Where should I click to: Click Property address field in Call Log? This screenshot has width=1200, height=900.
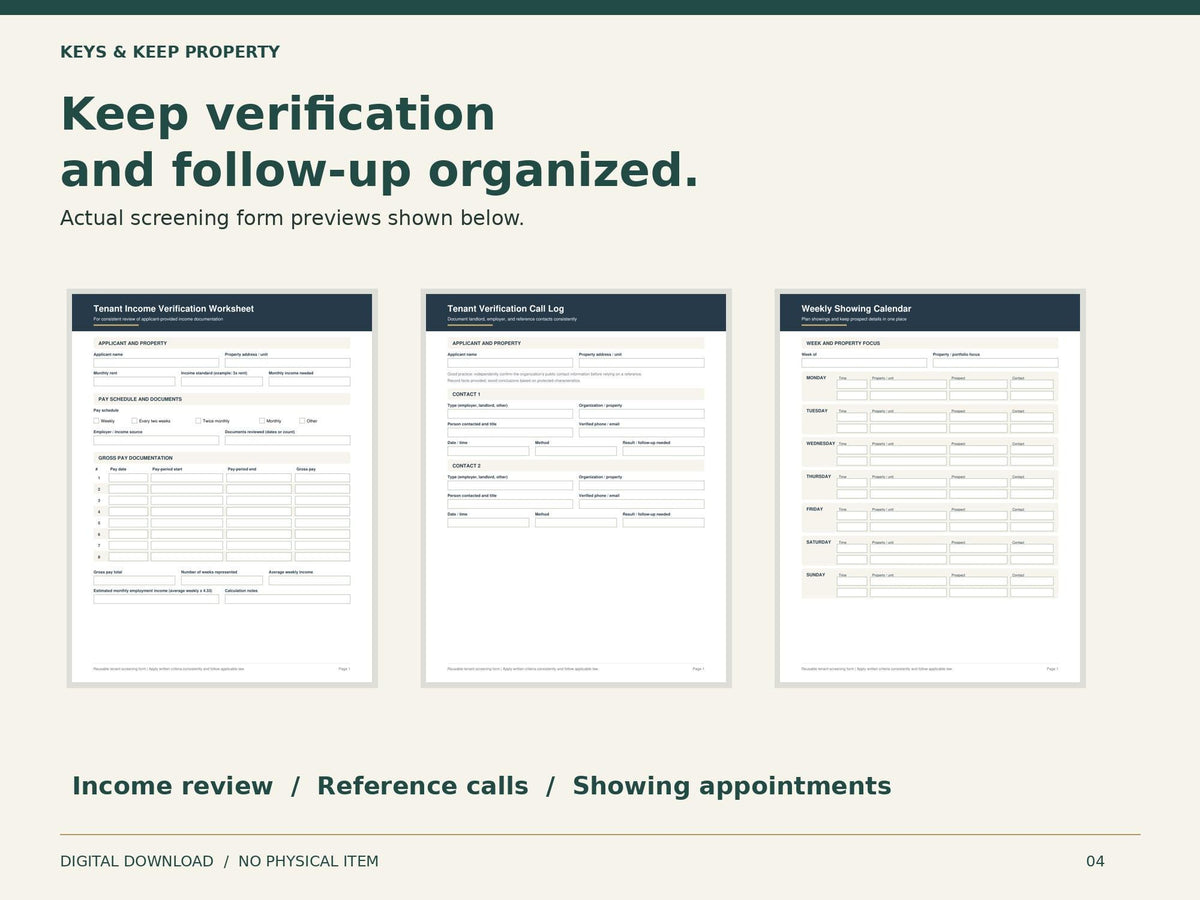(x=641, y=363)
